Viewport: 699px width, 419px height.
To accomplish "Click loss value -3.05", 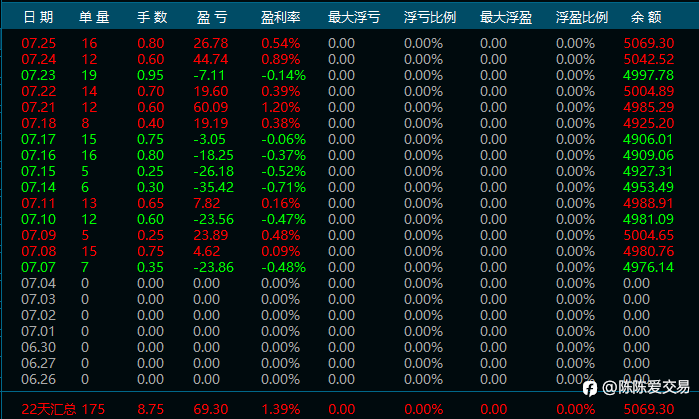I will (210, 140).
